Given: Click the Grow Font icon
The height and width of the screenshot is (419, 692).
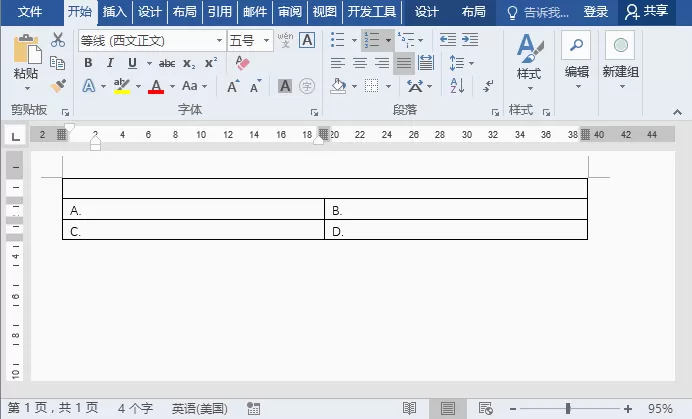Looking at the screenshot, I should tap(233, 86).
